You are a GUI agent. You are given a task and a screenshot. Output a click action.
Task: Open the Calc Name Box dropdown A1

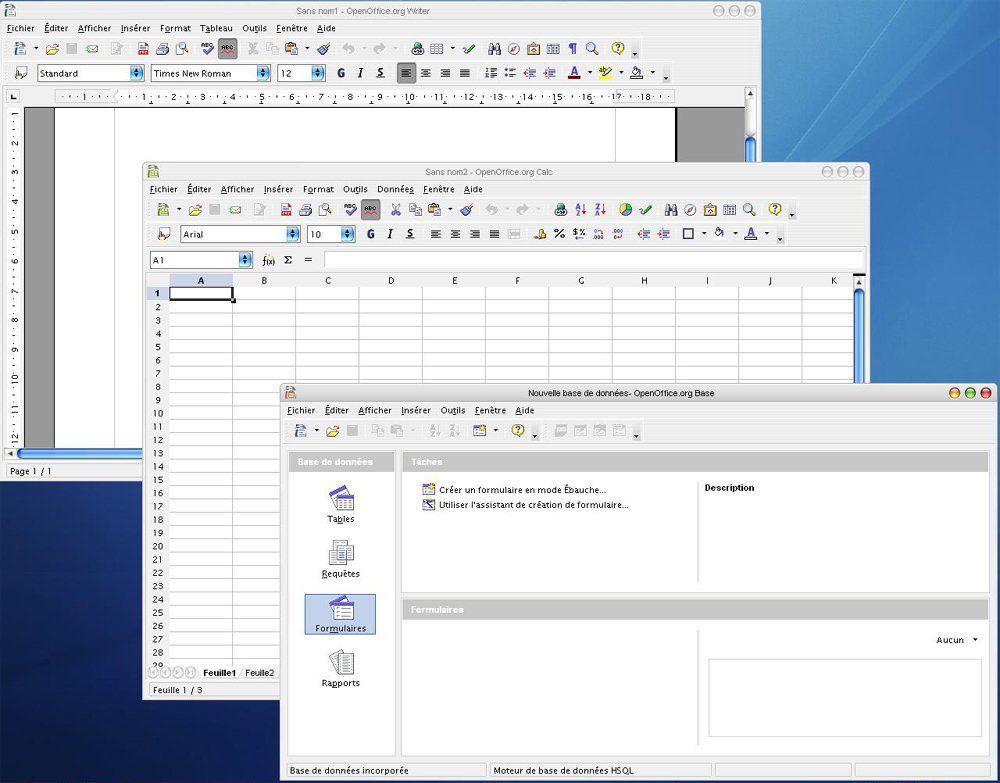(245, 260)
